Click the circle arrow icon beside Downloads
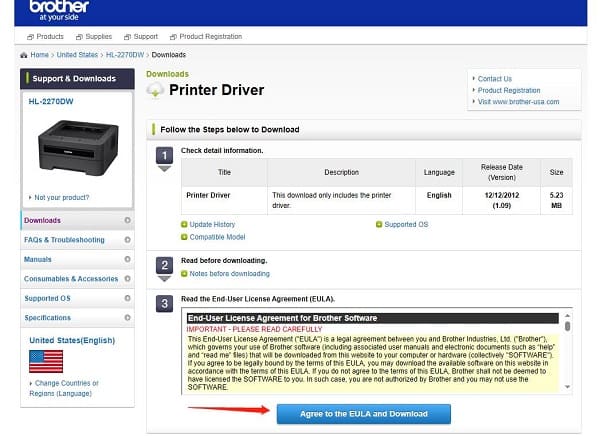Screen dimensions: 600x436 coord(127,220)
